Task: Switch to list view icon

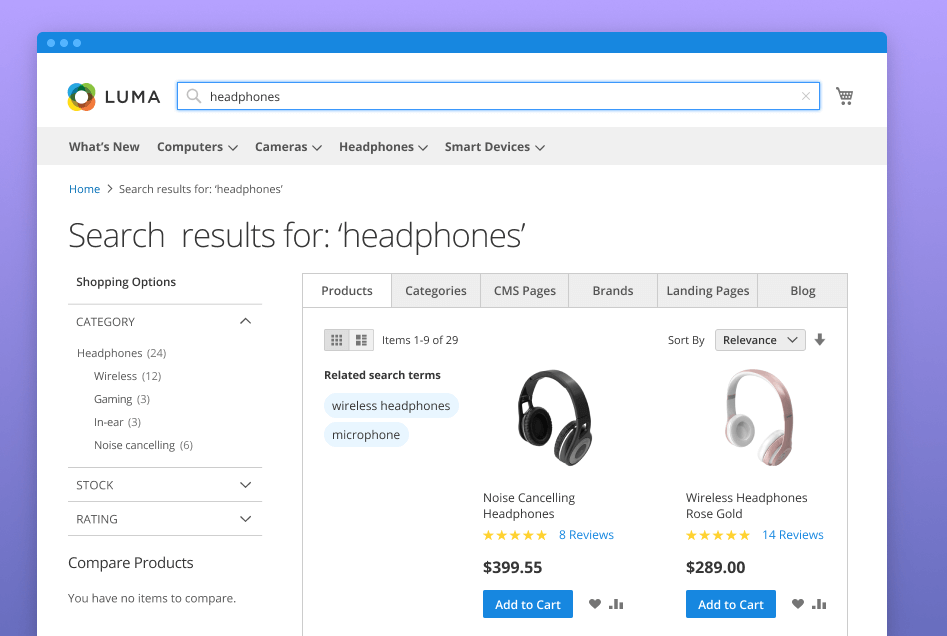Action: click(361, 340)
